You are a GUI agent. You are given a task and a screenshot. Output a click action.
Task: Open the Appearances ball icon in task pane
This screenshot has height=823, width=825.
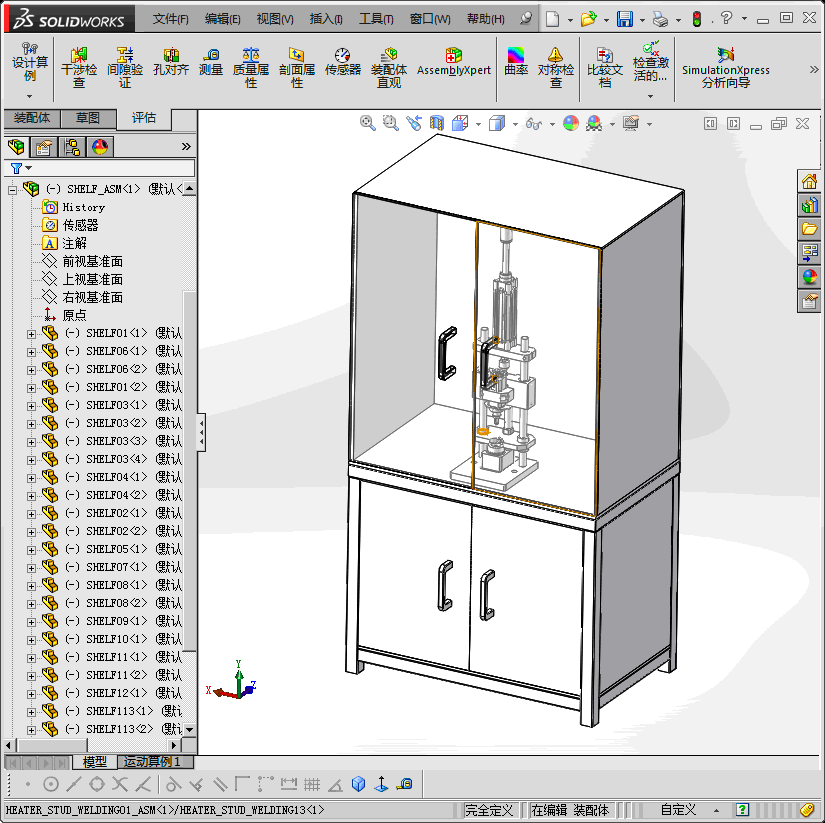[x=809, y=277]
